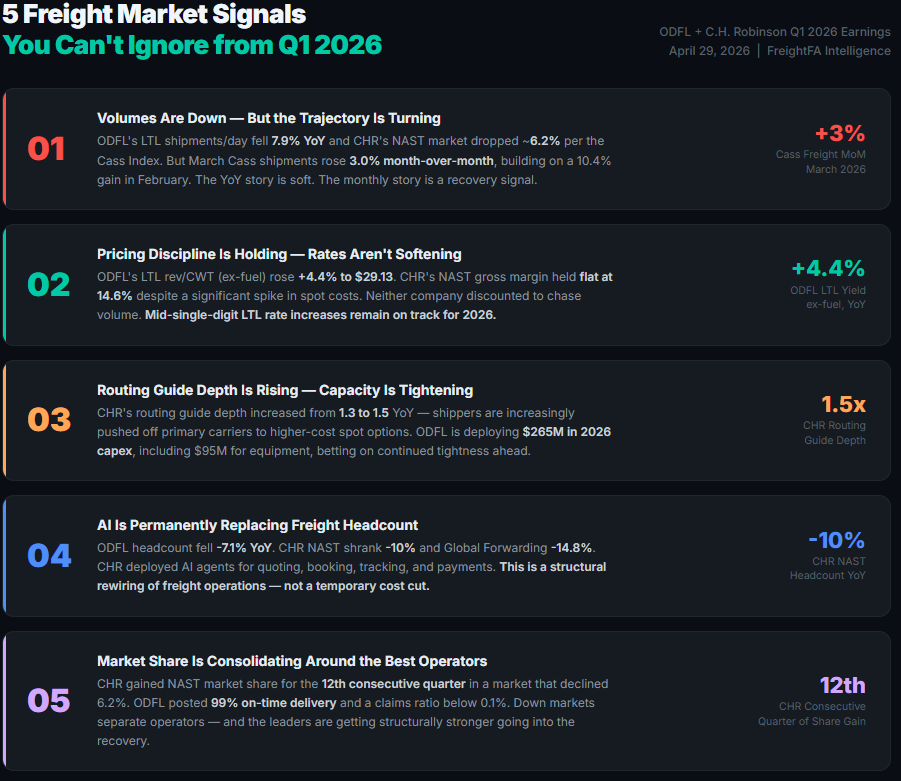Open 'Market Share Is Consolidating' heading

coord(292,661)
